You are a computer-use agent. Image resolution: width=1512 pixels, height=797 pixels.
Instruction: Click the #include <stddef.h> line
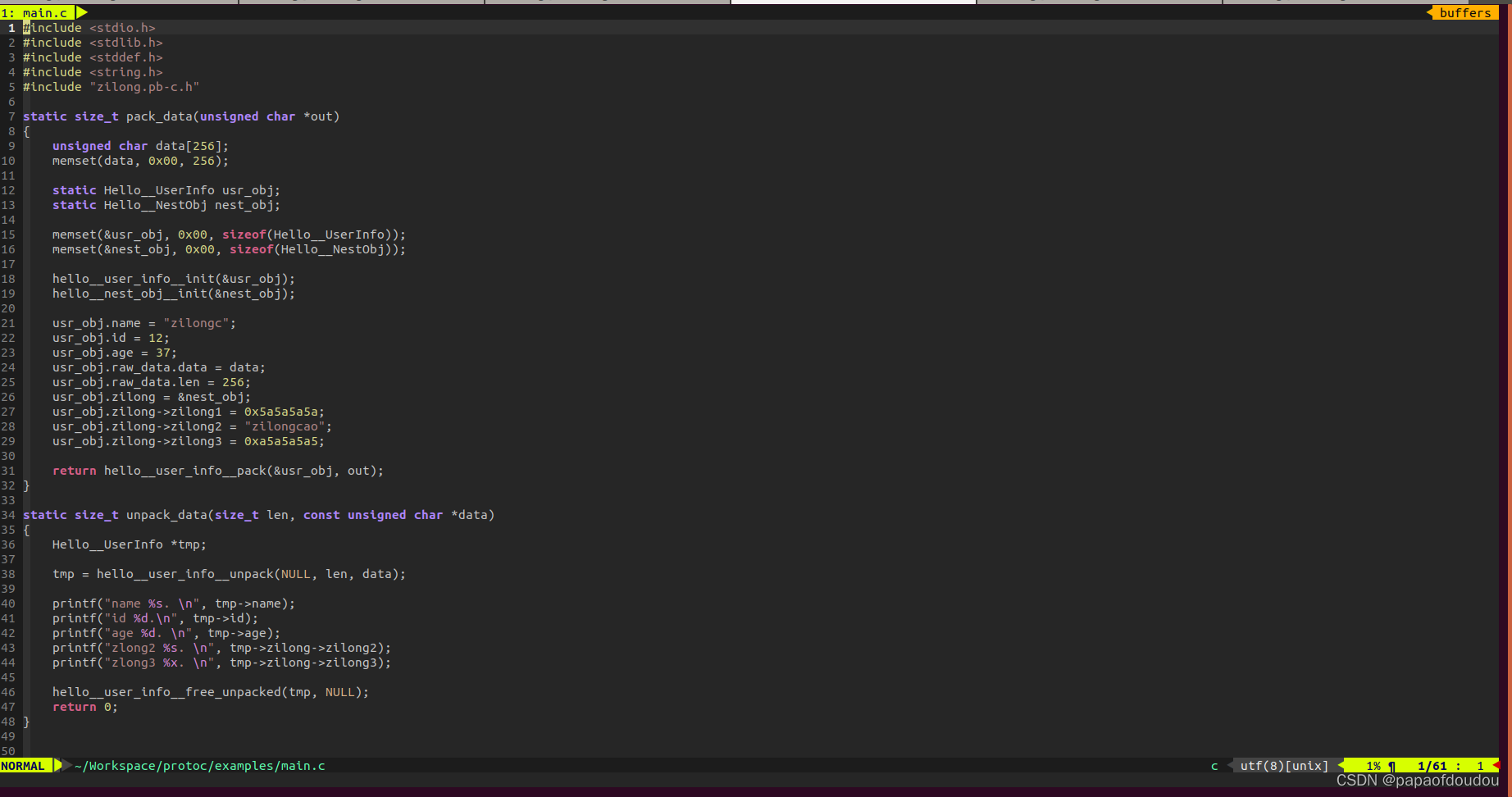[93, 57]
